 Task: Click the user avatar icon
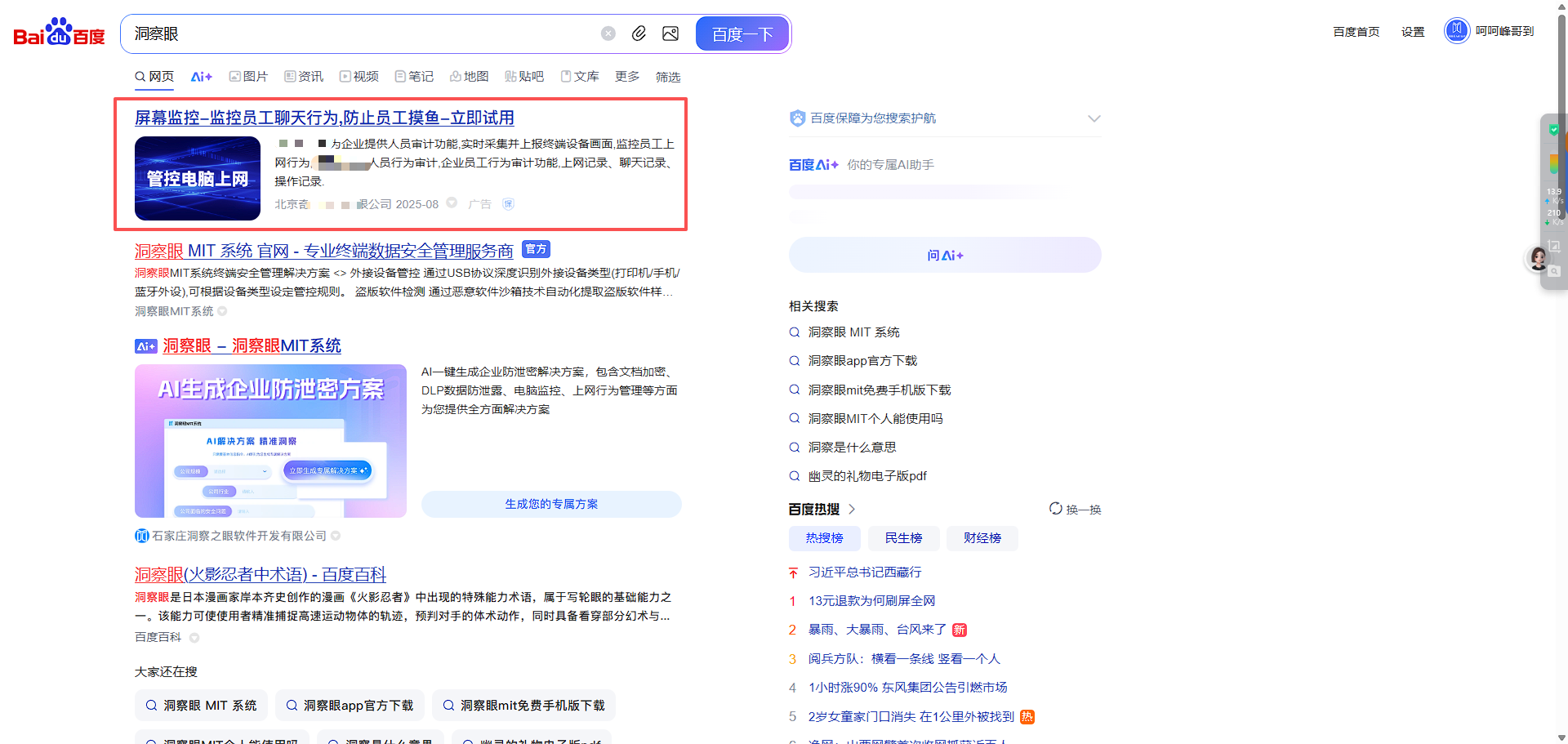pos(1457,31)
